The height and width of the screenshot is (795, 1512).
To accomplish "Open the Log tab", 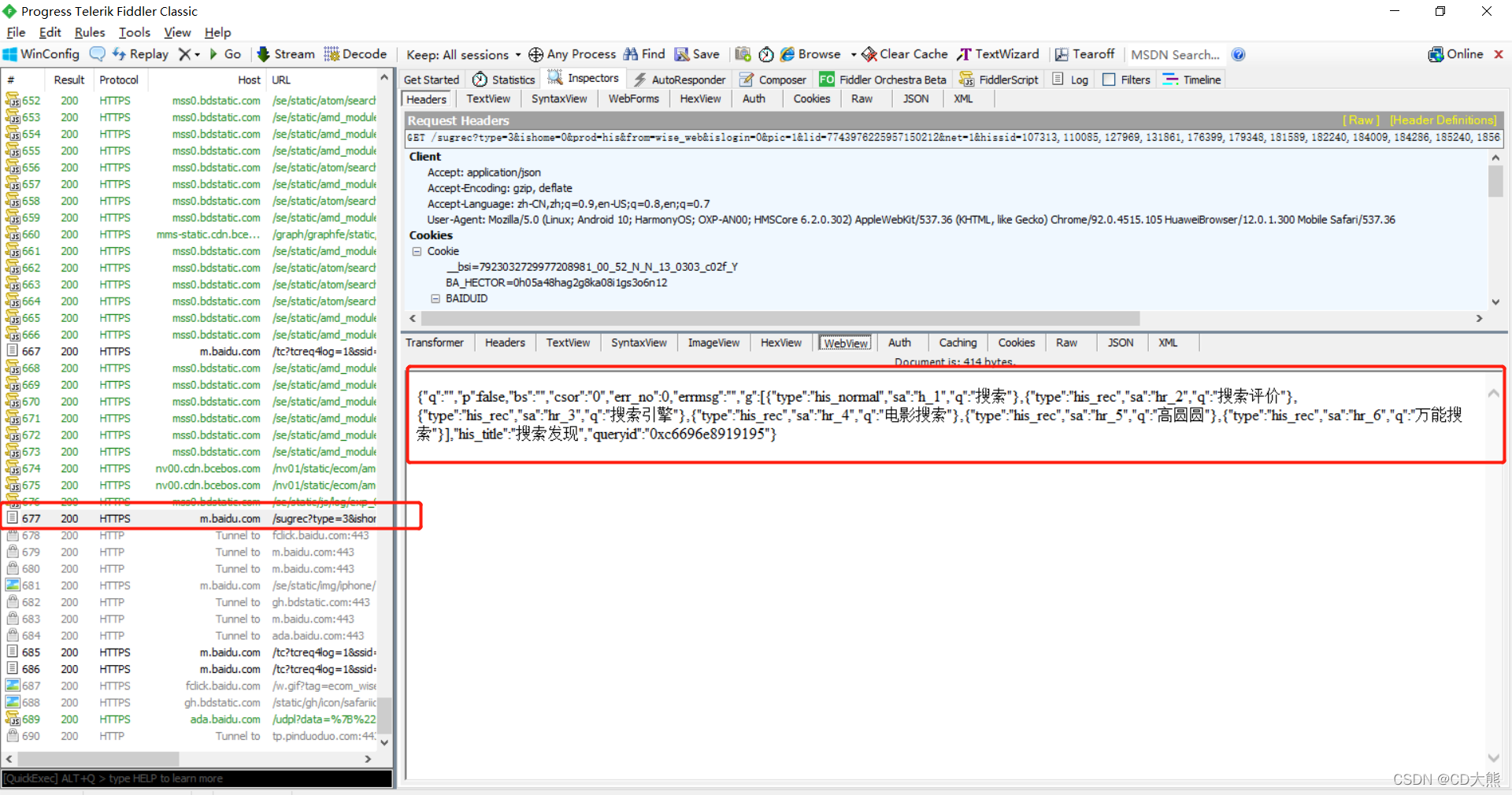I will click(1070, 79).
